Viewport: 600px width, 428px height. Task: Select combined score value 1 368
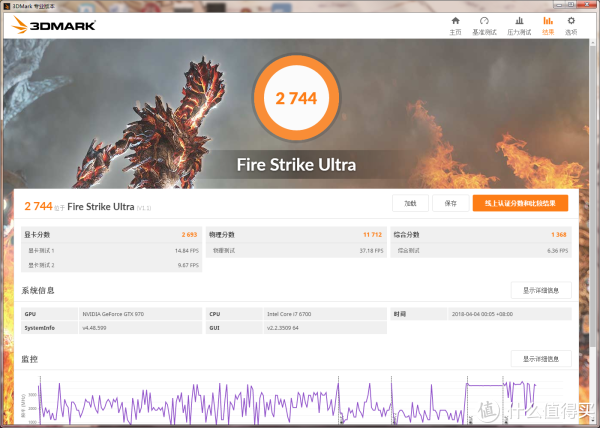click(559, 234)
